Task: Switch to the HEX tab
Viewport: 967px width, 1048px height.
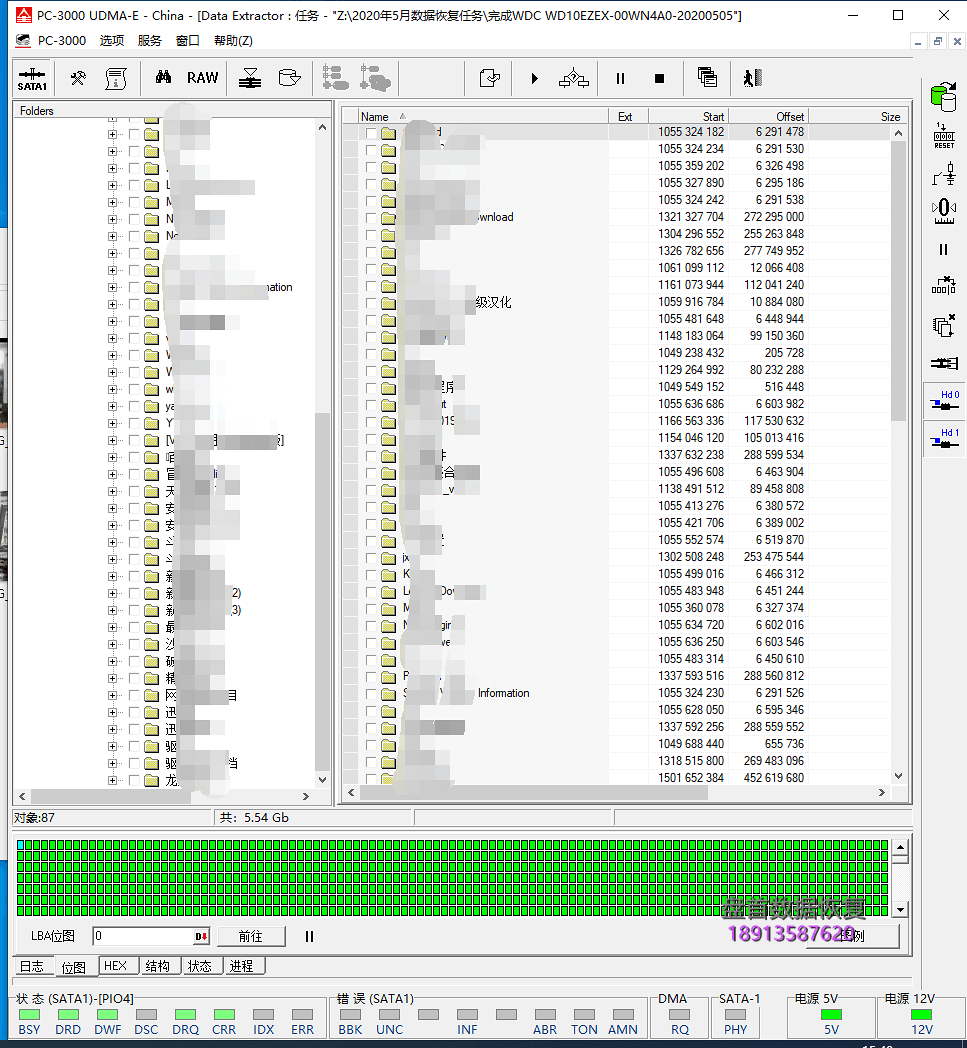Action: pos(116,966)
